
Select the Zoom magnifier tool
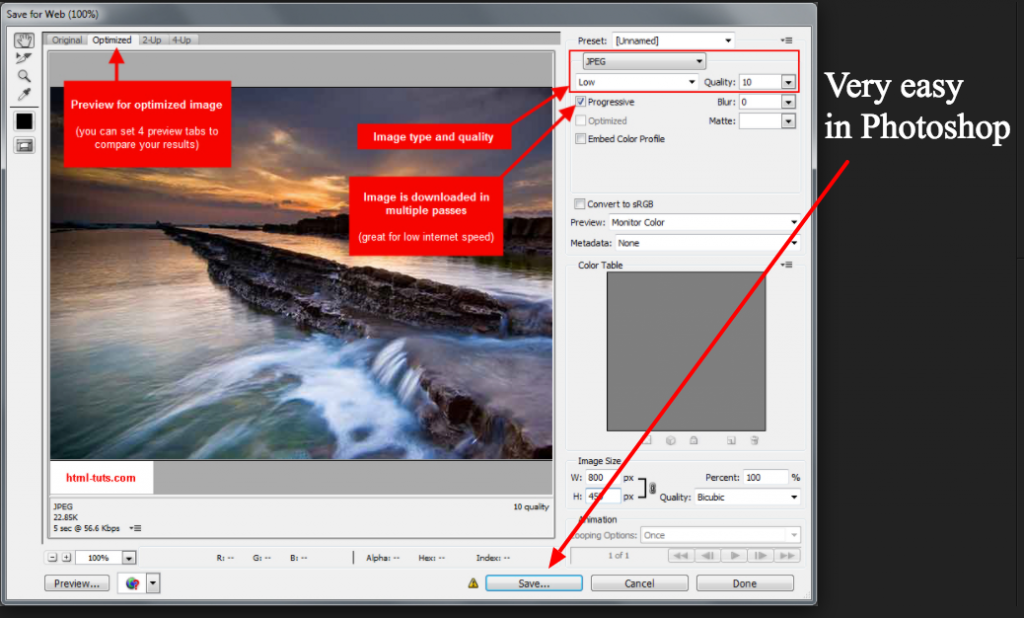(x=24, y=76)
